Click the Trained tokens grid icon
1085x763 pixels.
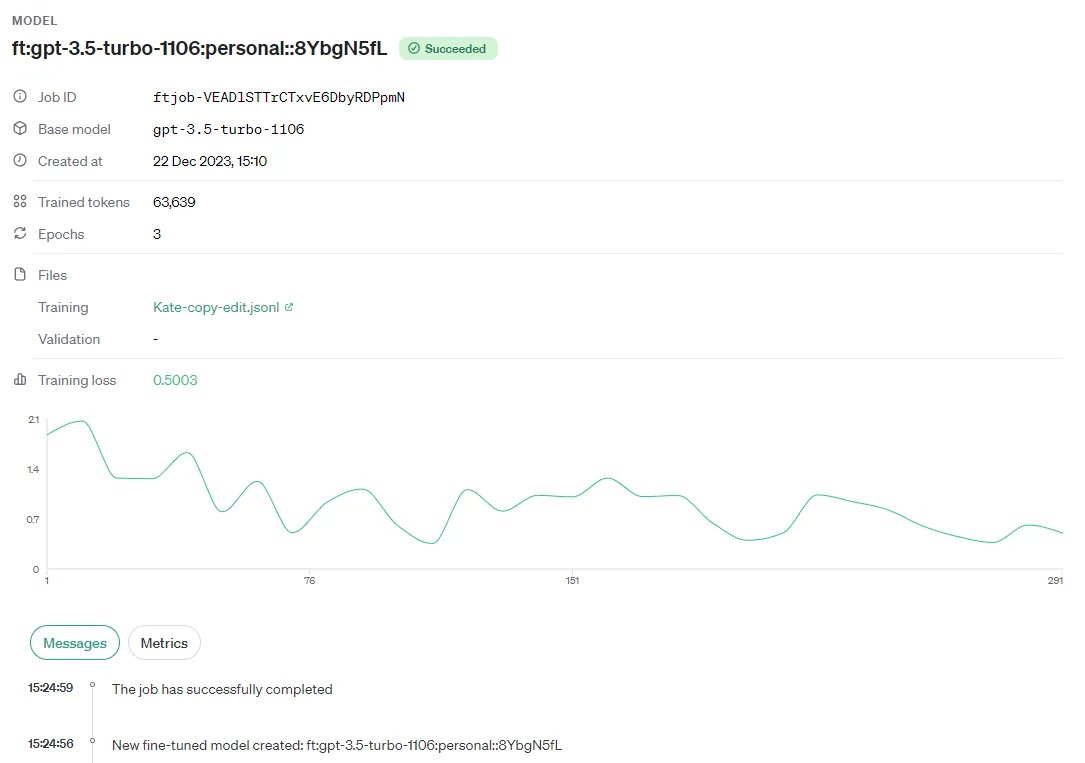tap(18, 201)
